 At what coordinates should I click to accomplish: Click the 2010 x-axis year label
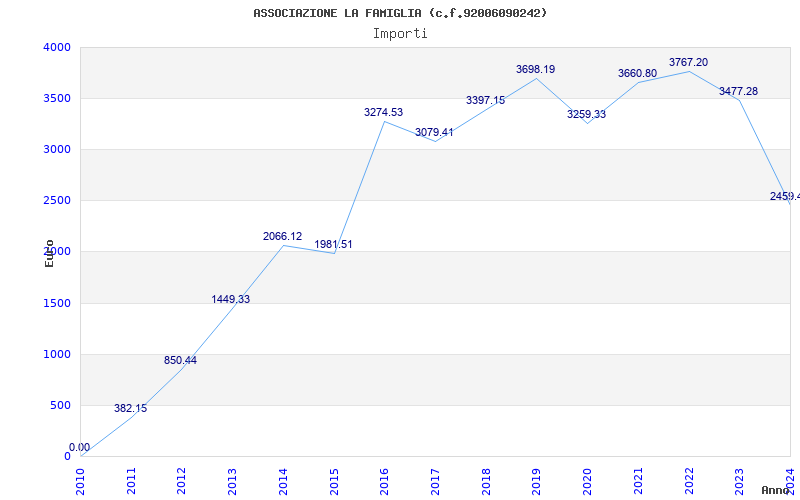[81, 481]
